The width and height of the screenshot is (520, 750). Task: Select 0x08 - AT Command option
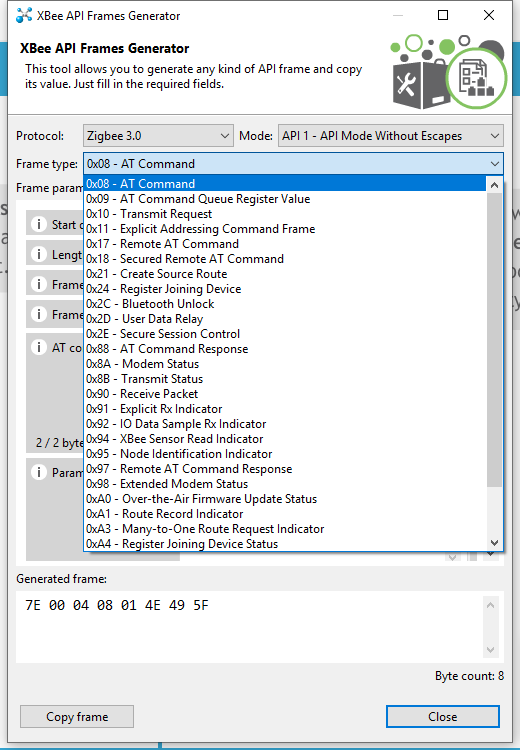coord(285,184)
